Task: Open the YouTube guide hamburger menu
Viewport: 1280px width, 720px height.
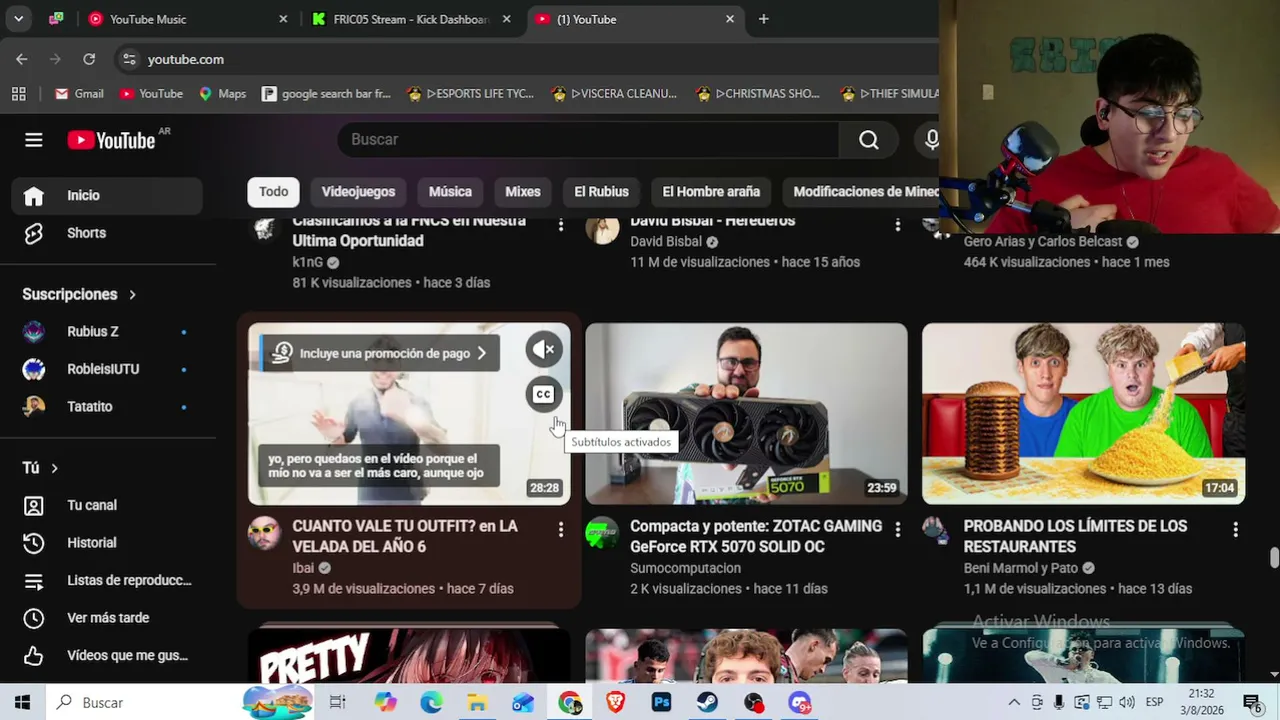Action: pos(34,140)
